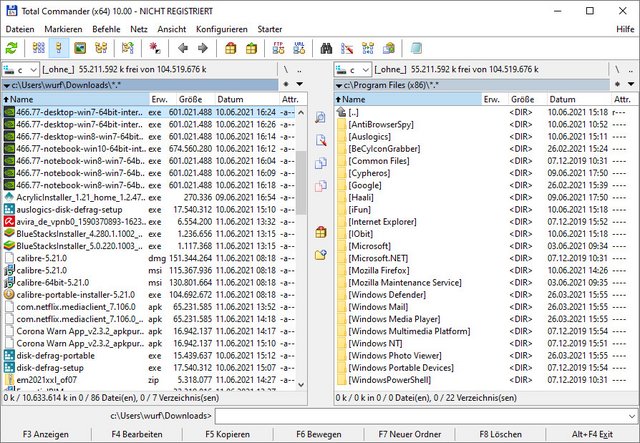Open the Dateien menu
Viewport: 640px width, 443px height.
pyautogui.click(x=20, y=29)
